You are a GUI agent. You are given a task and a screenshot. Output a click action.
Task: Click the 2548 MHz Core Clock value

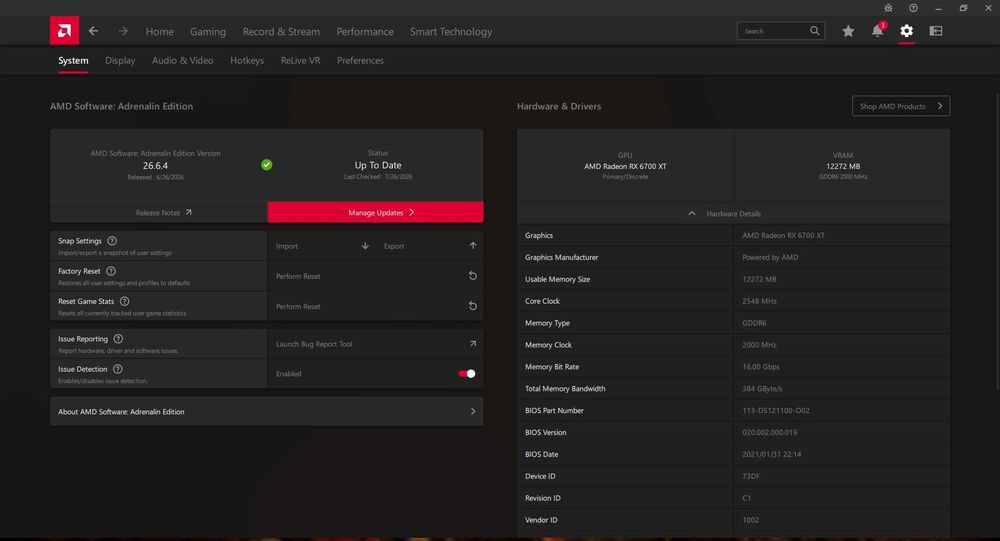coord(759,301)
